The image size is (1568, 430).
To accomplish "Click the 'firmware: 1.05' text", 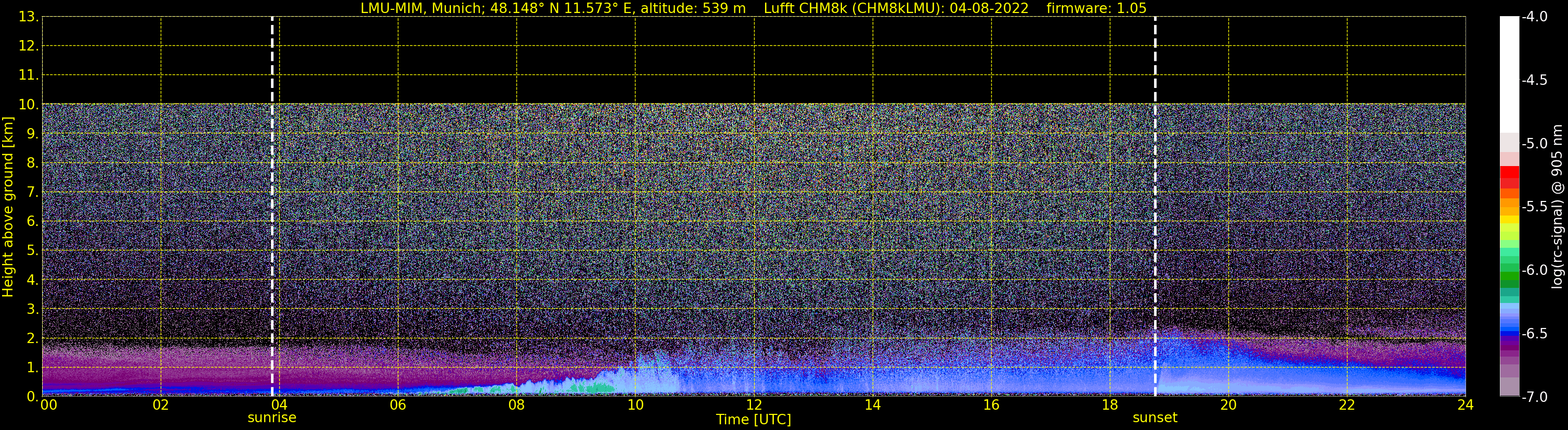I will tap(1096, 8).
